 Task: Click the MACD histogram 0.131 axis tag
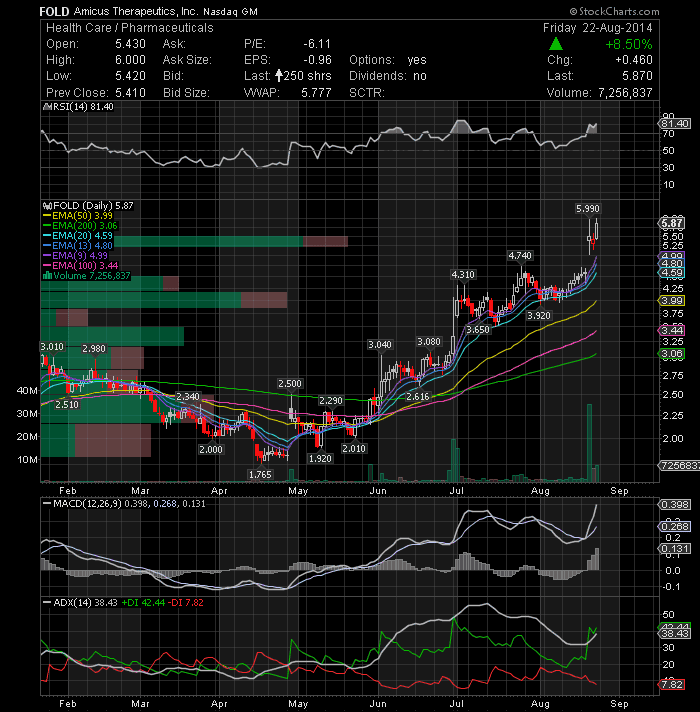click(675, 549)
